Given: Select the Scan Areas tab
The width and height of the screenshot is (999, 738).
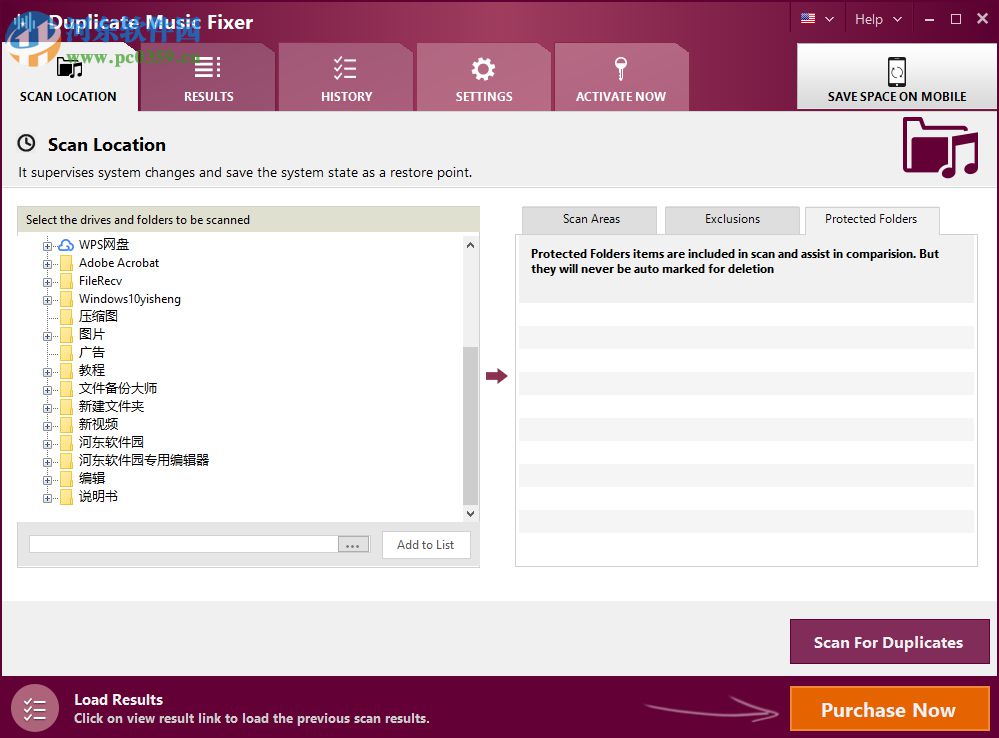Looking at the screenshot, I should coord(589,219).
